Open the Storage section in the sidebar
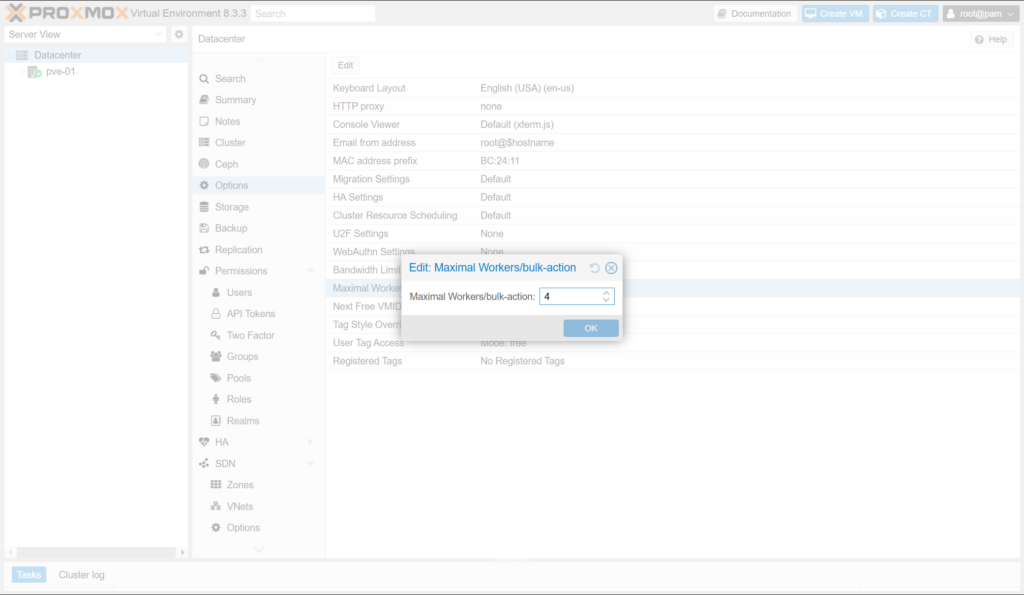1024x595 pixels. tap(231, 207)
